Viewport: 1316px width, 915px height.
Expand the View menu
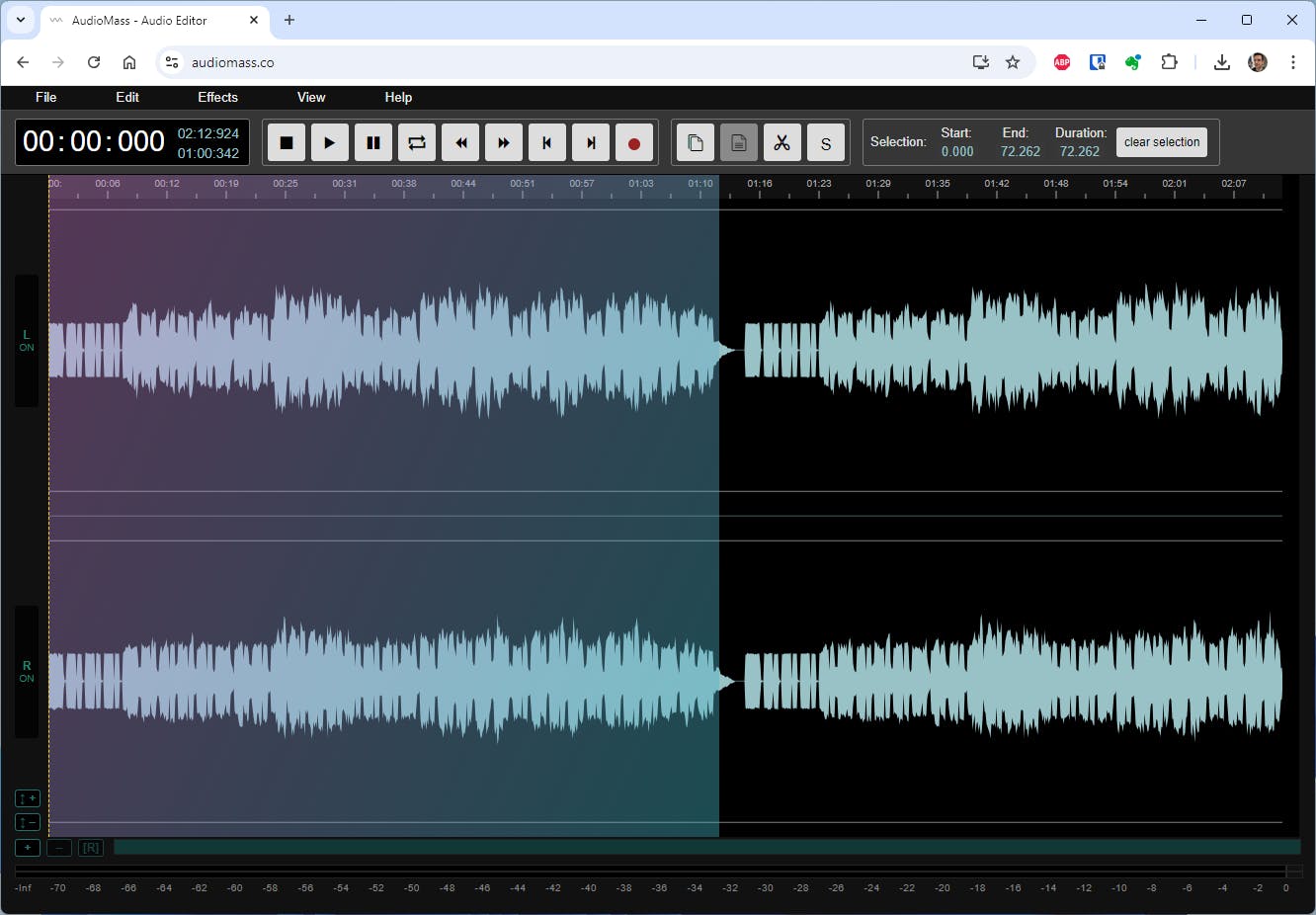click(311, 97)
